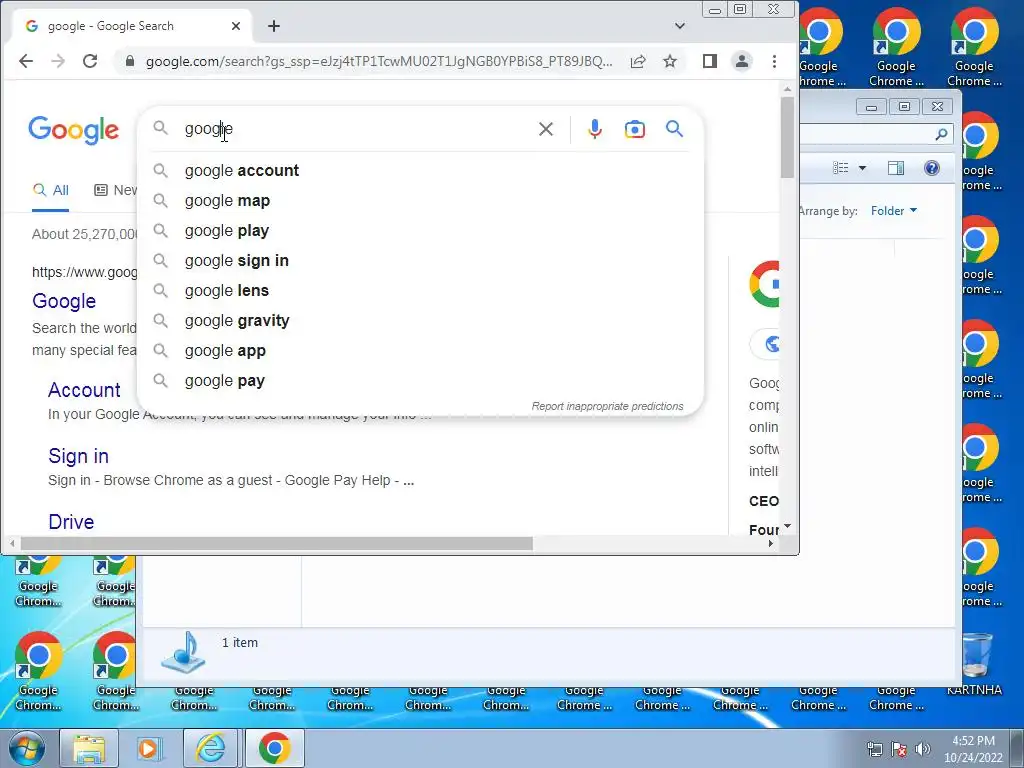This screenshot has height=768, width=1024.
Task: Select the suggestion google play
Action: point(421,231)
